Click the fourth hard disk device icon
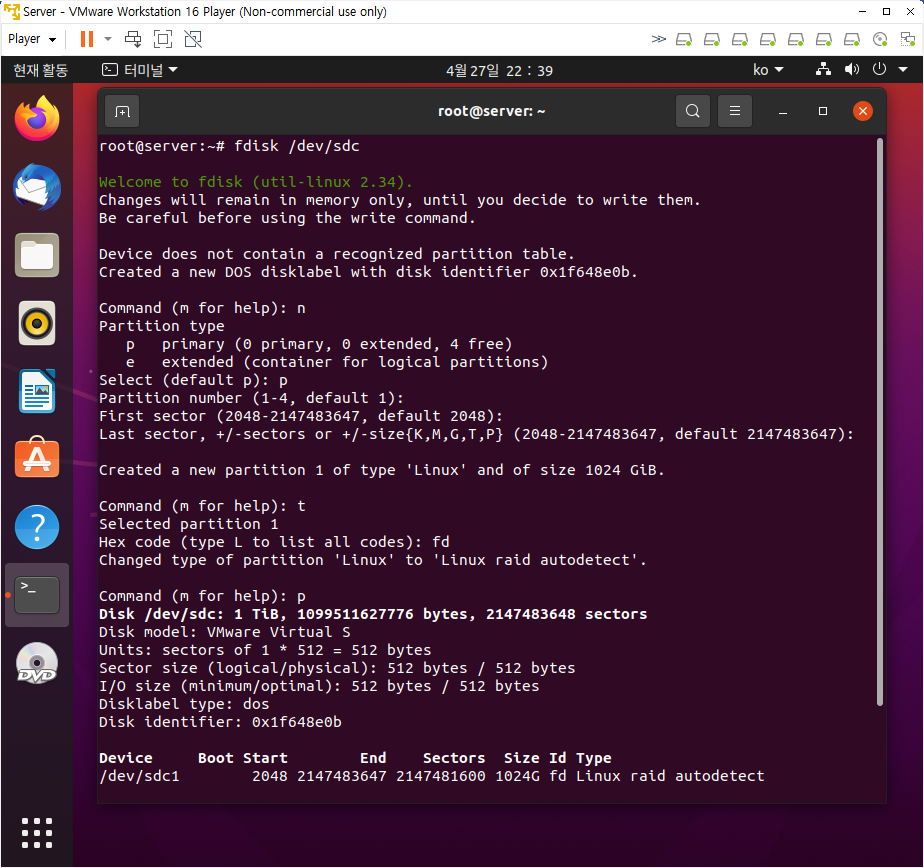The width and height of the screenshot is (924, 868). [768, 39]
